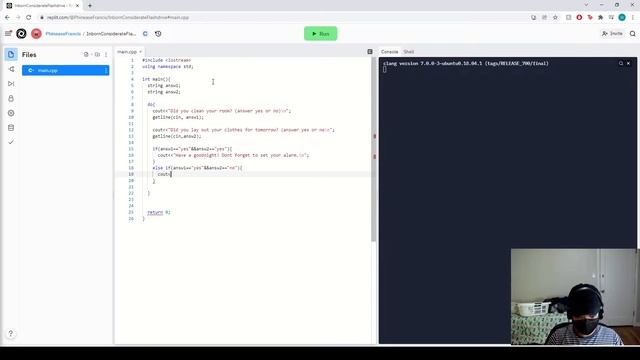Clear the console with X icon

628,63
